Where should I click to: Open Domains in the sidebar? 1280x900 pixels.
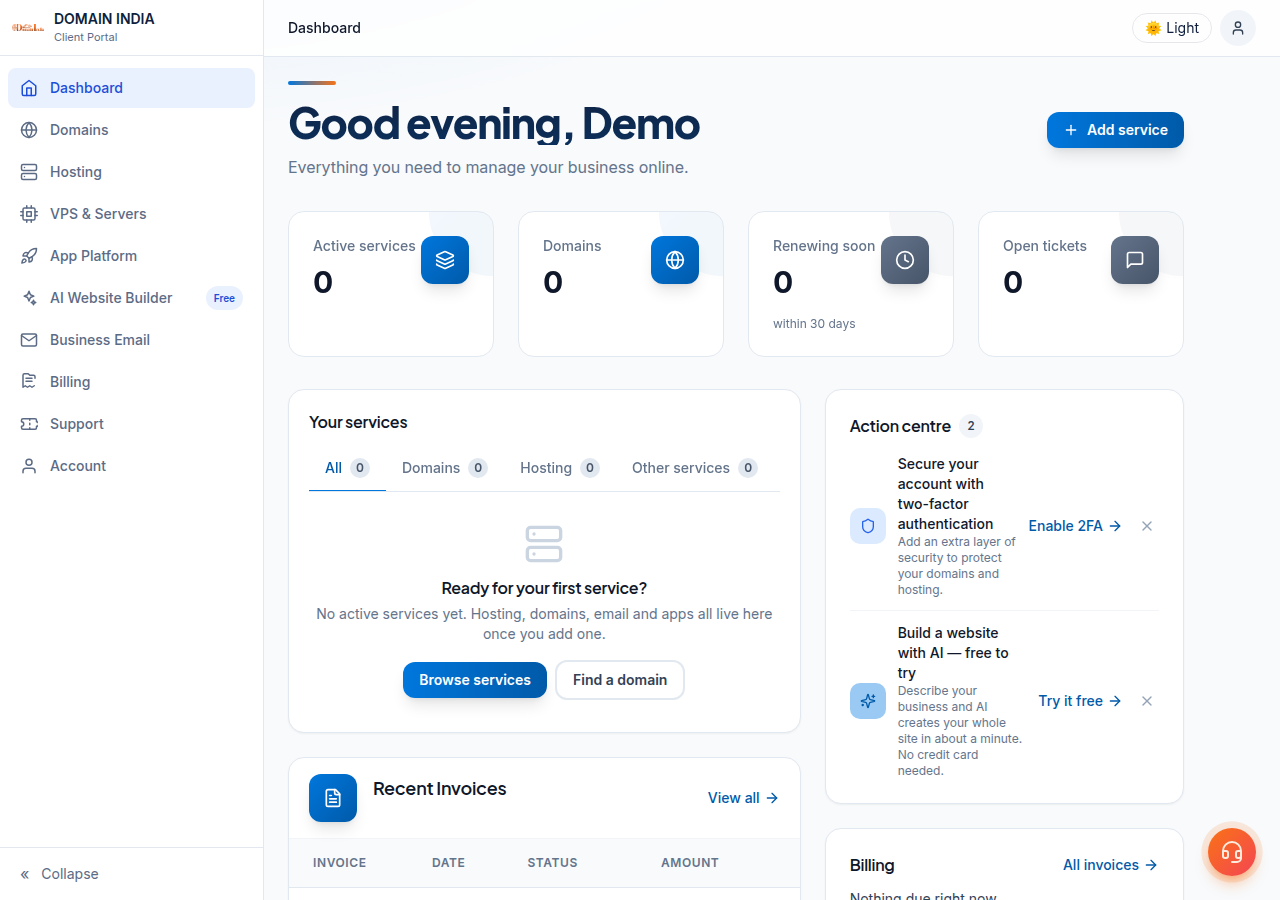(131, 130)
